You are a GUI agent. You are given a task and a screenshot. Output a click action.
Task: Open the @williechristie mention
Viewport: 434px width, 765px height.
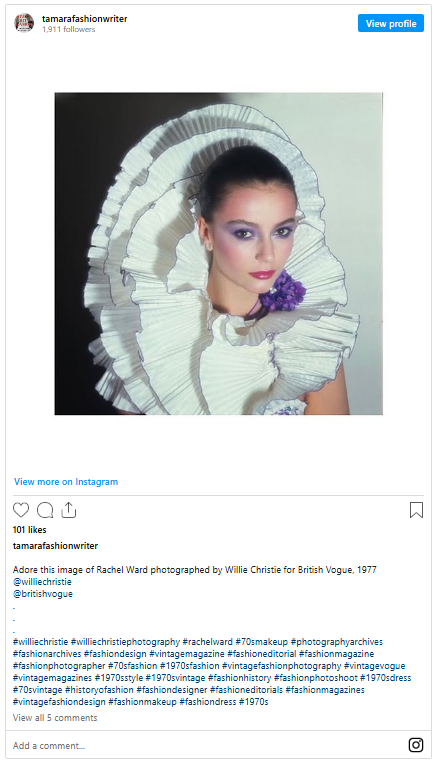coord(42,582)
